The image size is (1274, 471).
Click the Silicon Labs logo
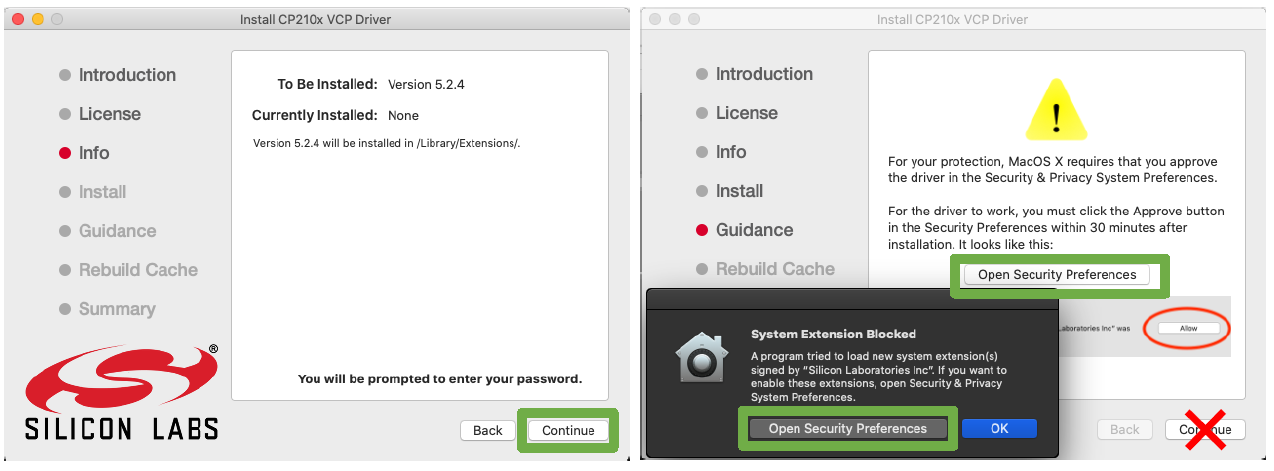122,391
